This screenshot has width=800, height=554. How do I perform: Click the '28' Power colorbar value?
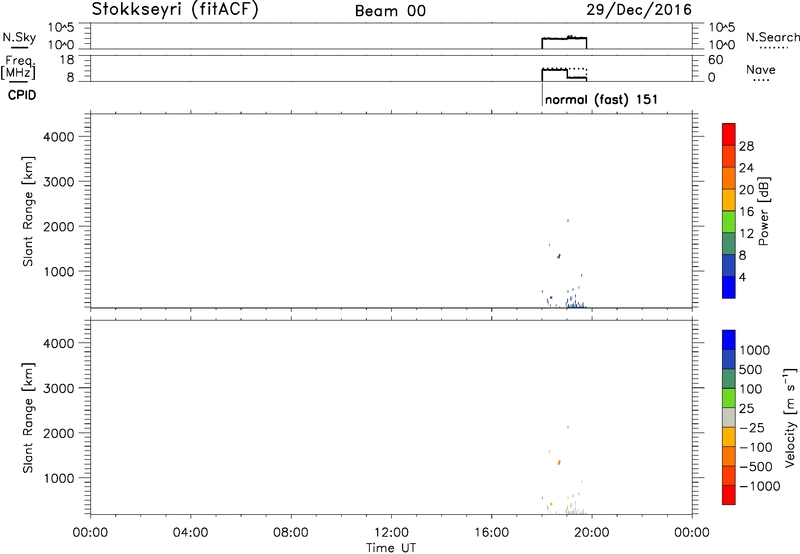(746, 146)
